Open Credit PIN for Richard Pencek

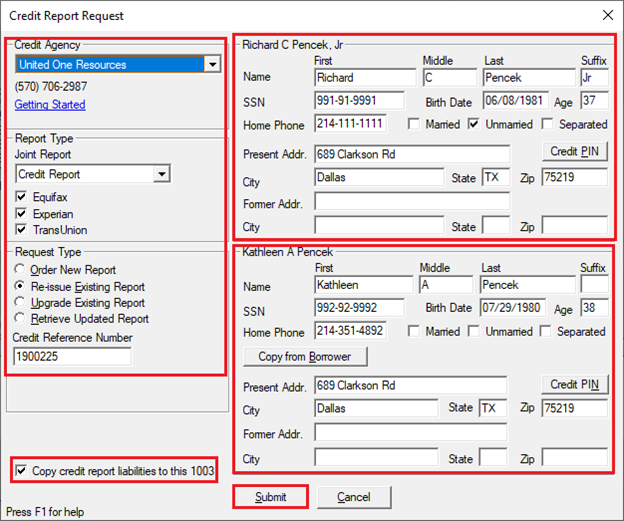tap(574, 151)
